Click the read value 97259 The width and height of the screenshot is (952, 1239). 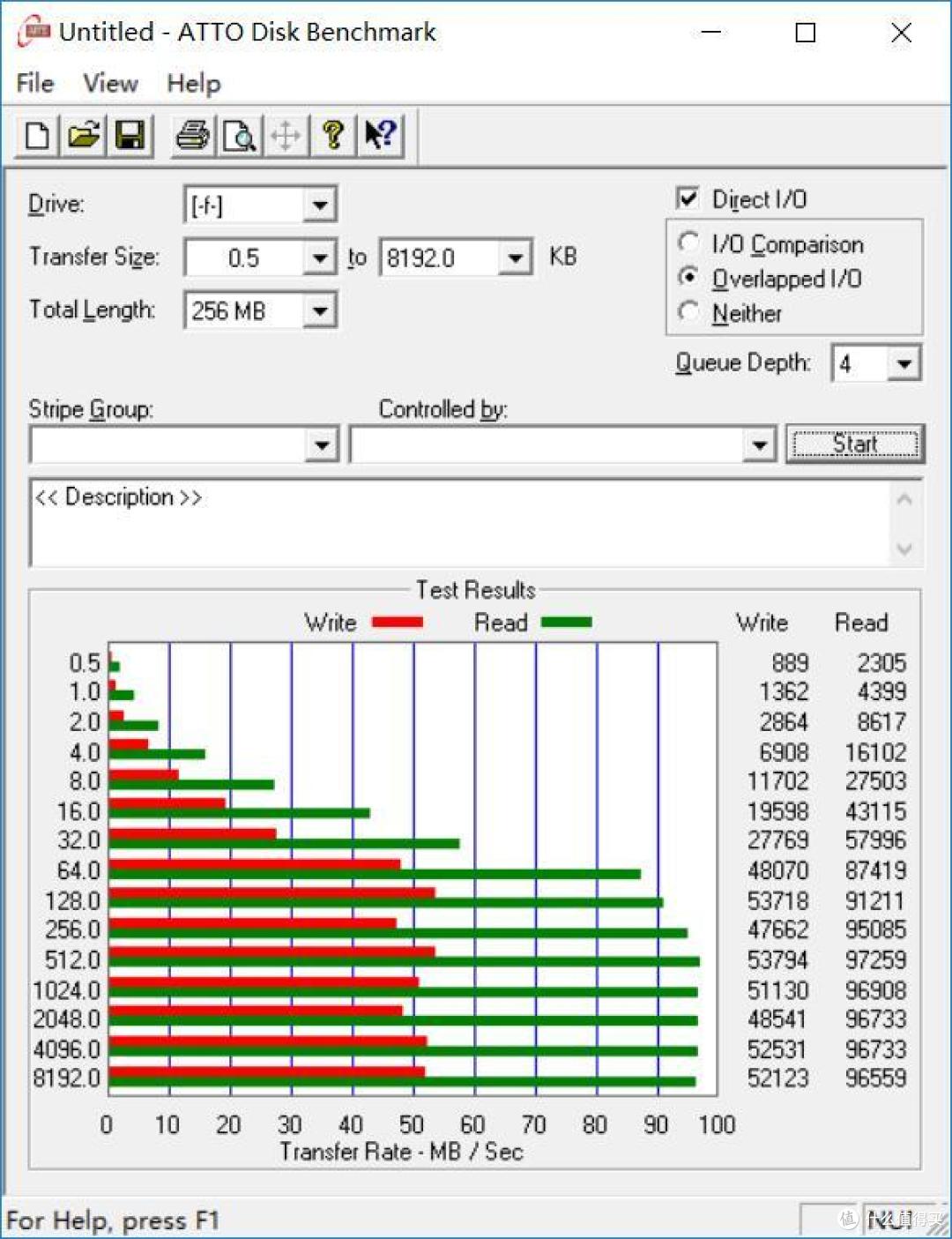(x=875, y=959)
